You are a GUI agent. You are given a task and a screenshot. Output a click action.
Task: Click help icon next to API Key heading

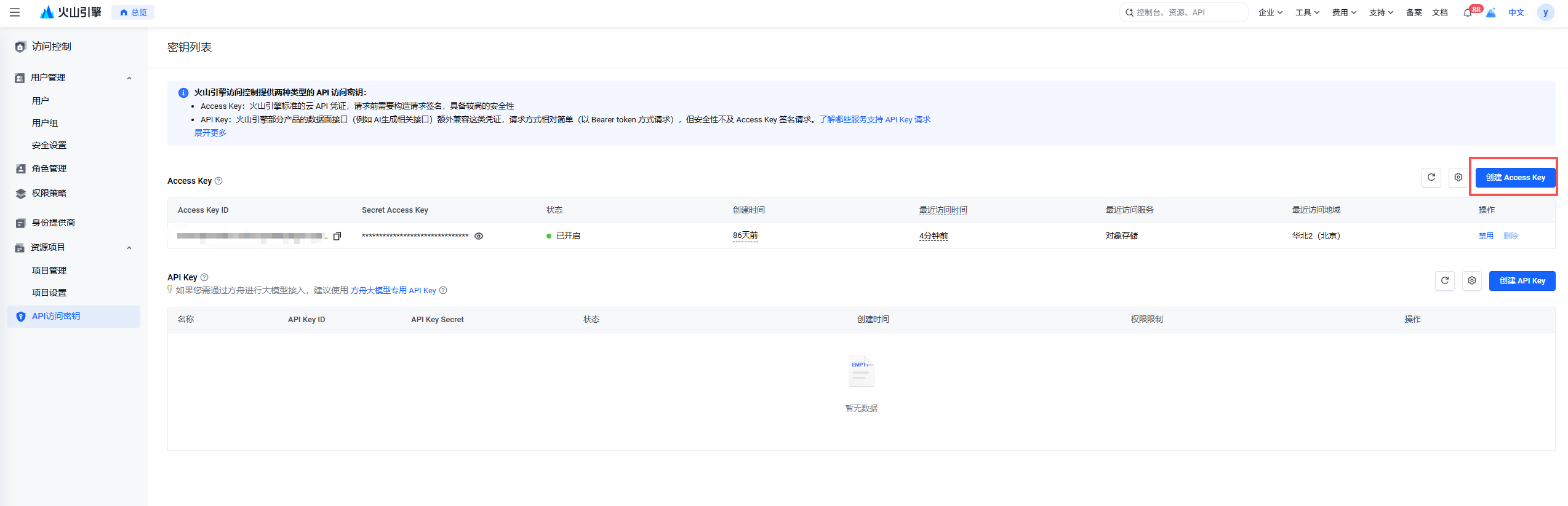204,277
